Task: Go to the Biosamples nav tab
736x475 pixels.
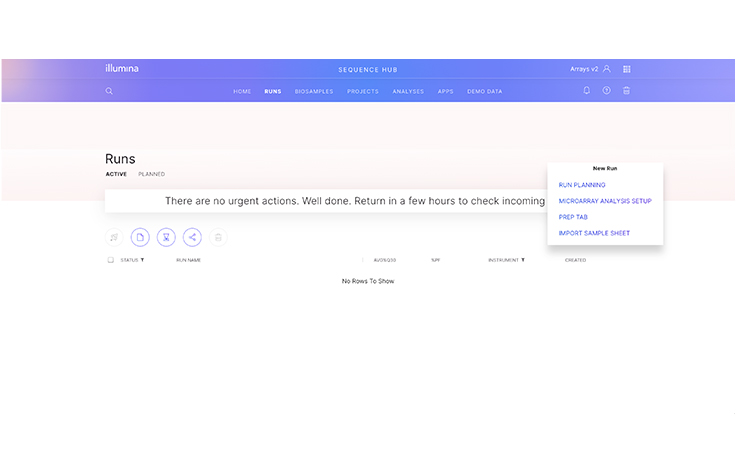Action: coord(314,91)
